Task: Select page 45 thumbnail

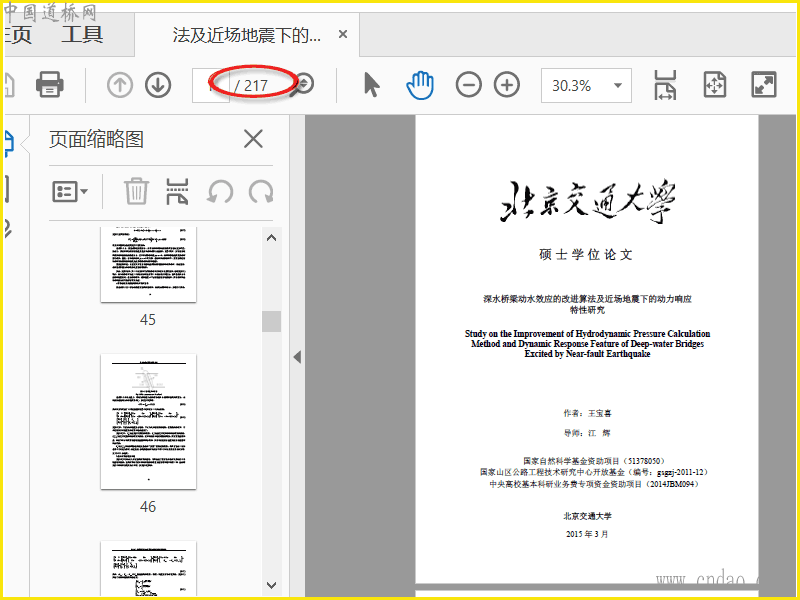Action: pyautogui.click(x=148, y=264)
